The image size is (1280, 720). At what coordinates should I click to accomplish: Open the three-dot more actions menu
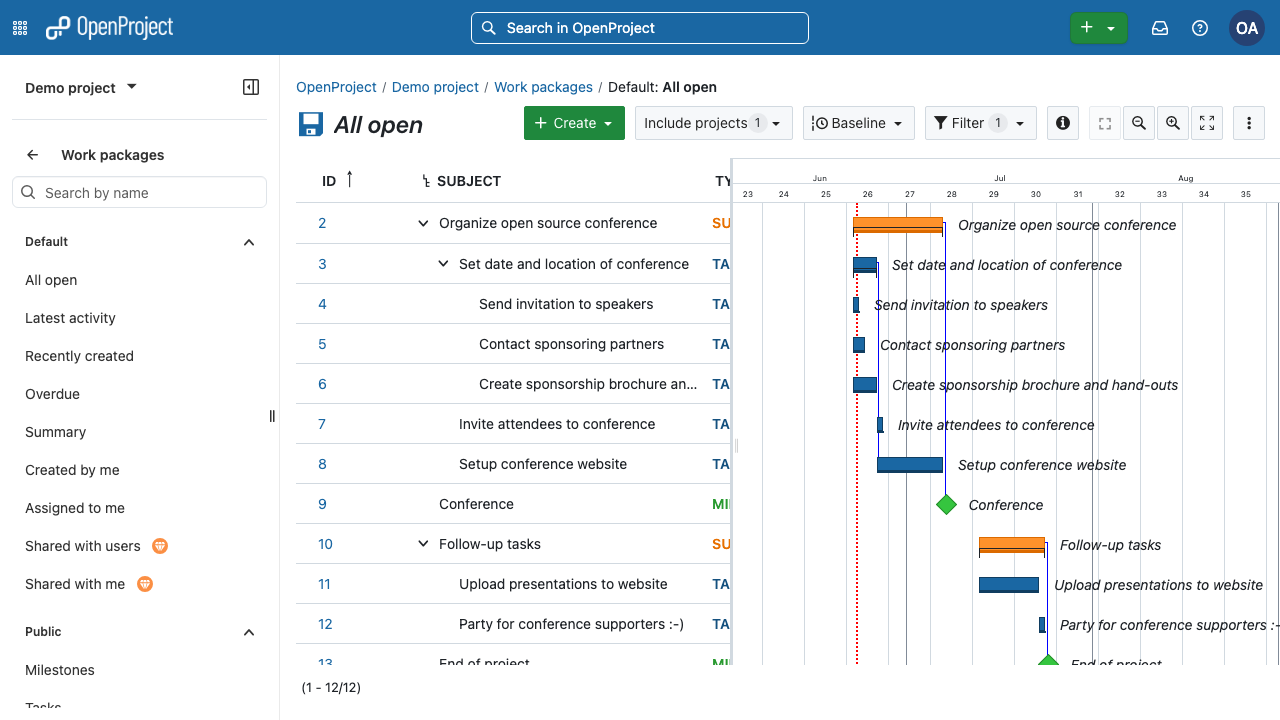pyautogui.click(x=1249, y=123)
